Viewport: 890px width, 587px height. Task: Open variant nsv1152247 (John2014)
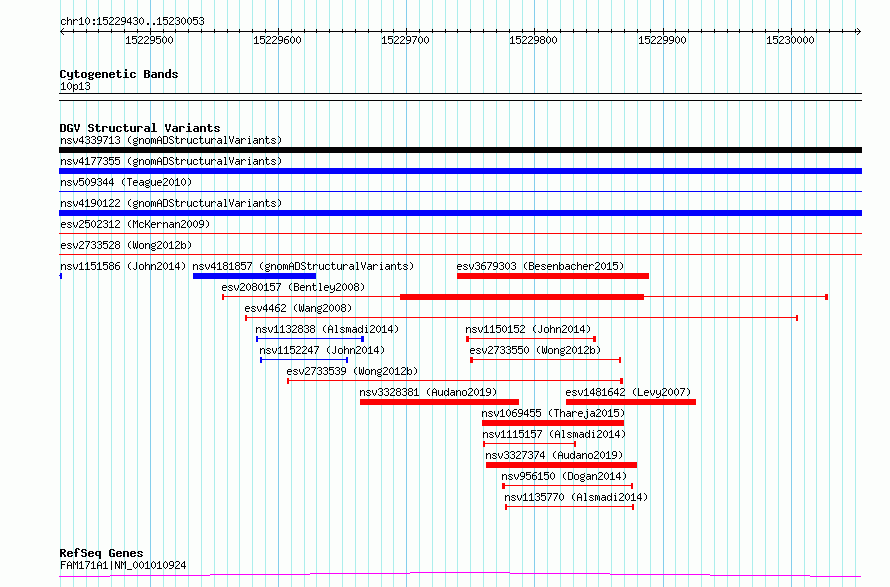tap(322, 350)
